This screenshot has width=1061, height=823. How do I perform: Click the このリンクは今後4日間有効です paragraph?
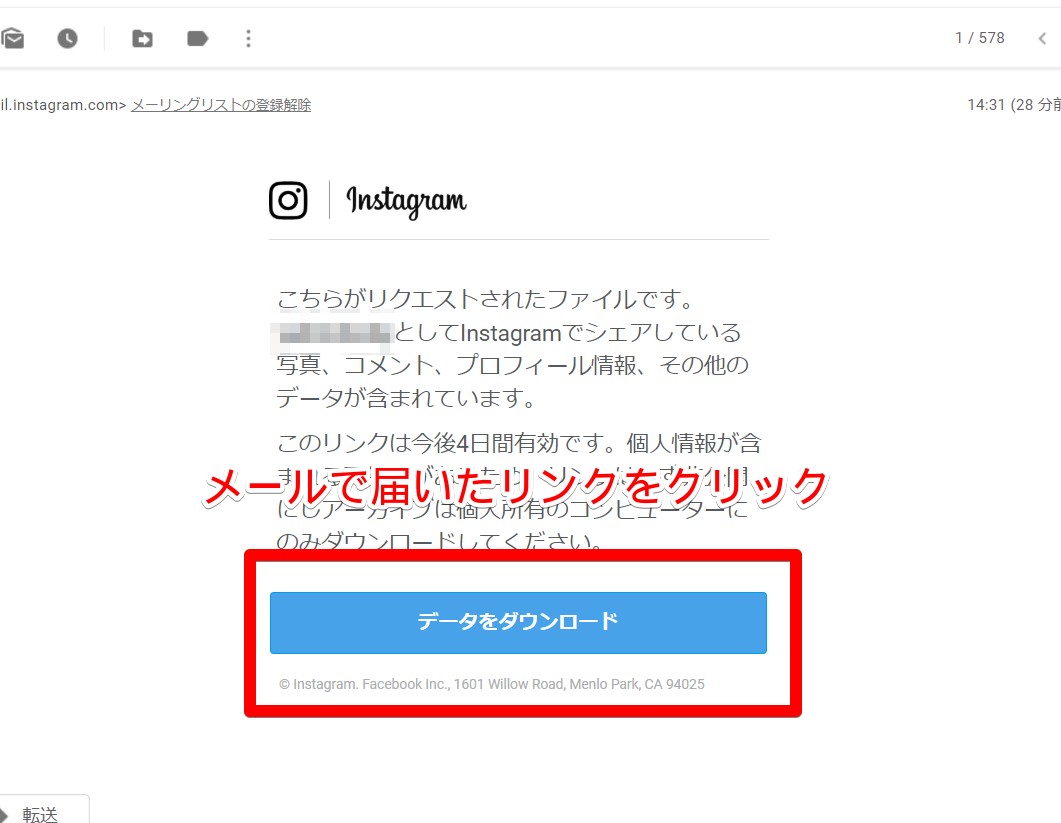519,492
